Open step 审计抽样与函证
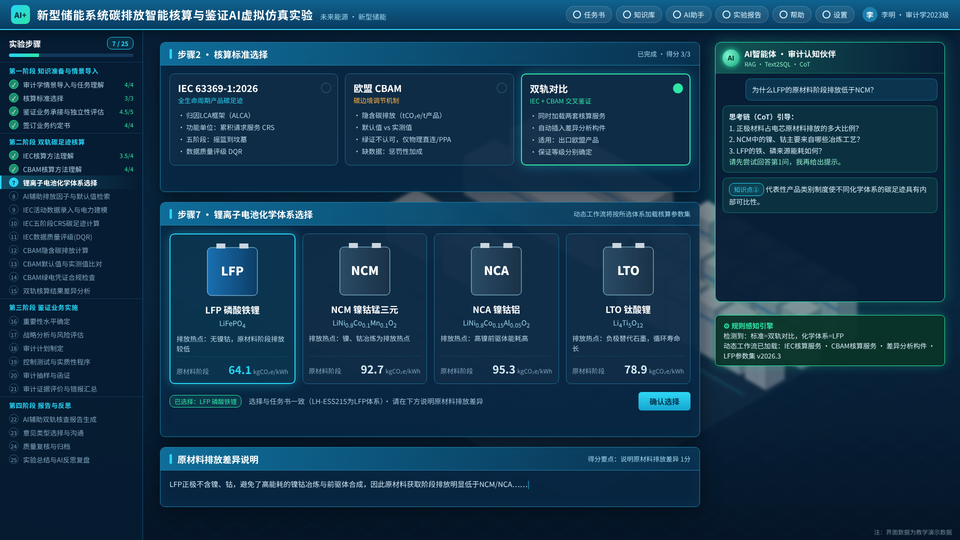The image size is (960, 540). (x=71, y=375)
